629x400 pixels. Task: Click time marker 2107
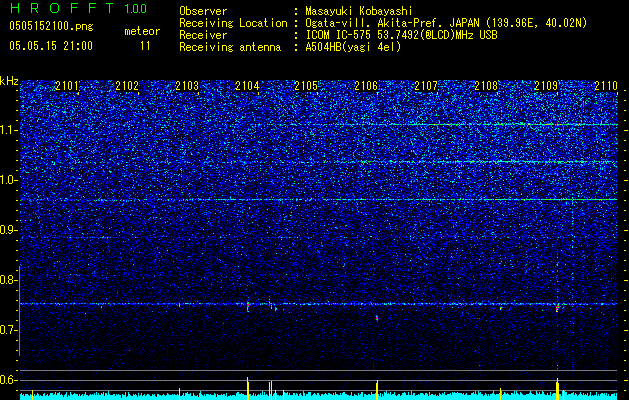click(426, 85)
